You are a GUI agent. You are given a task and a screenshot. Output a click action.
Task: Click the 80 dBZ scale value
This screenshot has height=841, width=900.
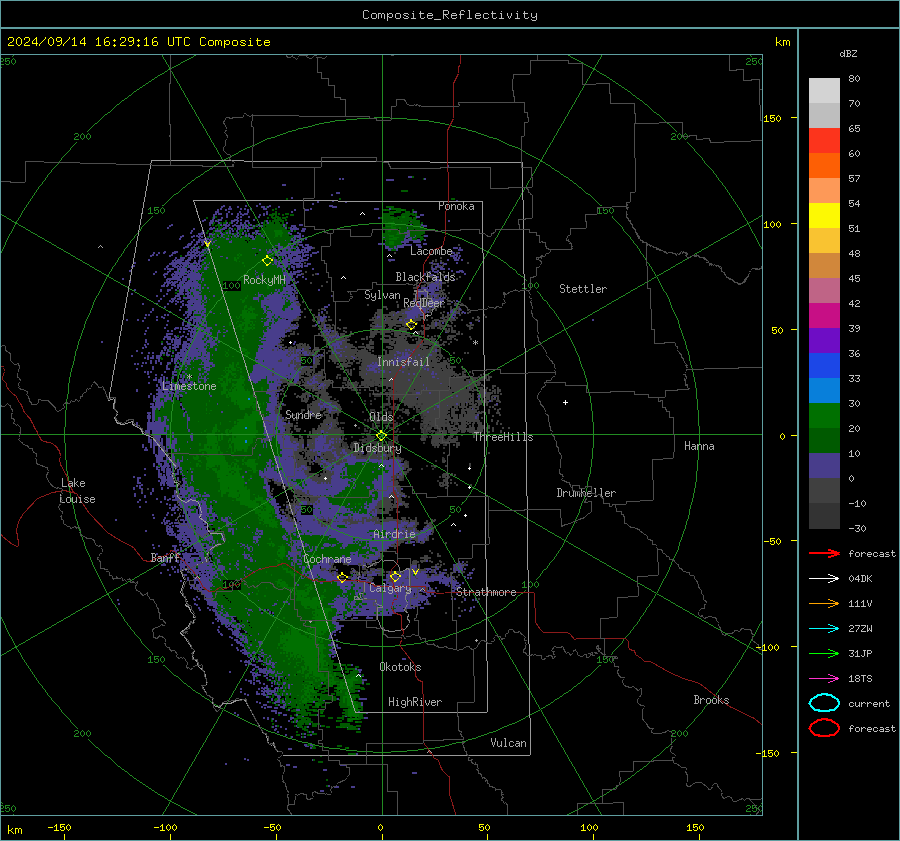point(854,79)
